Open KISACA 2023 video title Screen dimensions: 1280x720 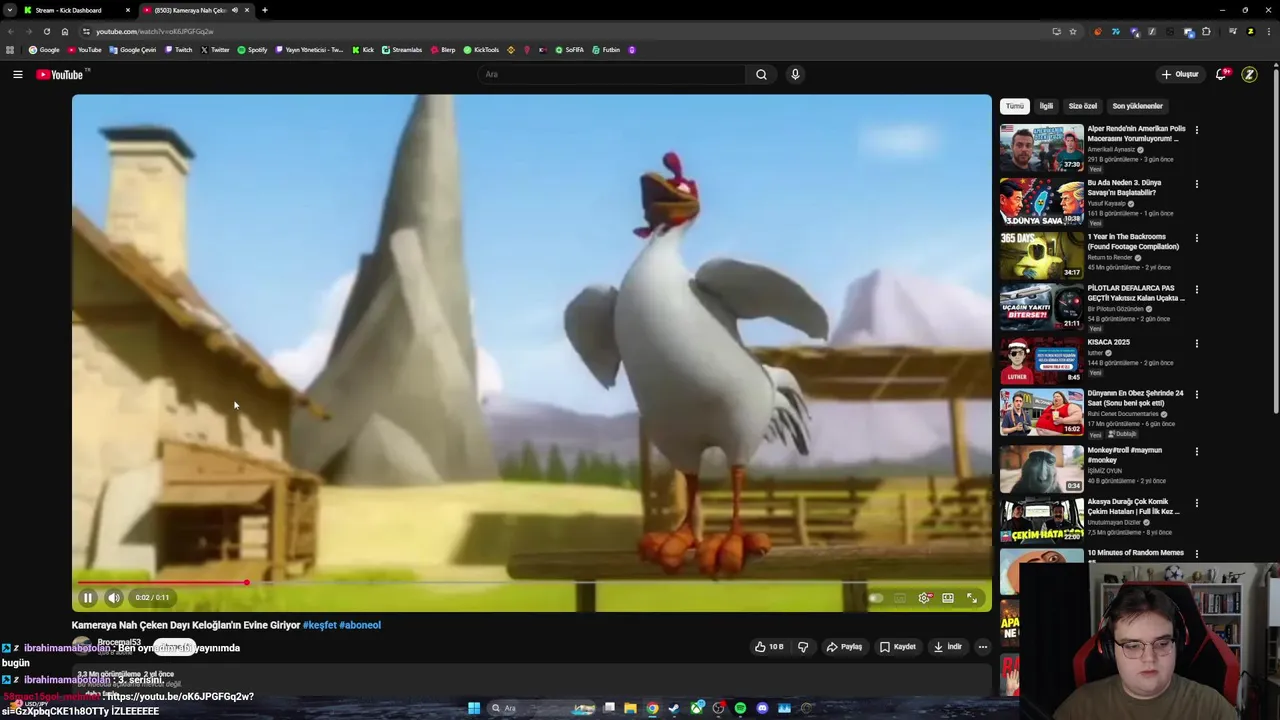[1108, 342]
